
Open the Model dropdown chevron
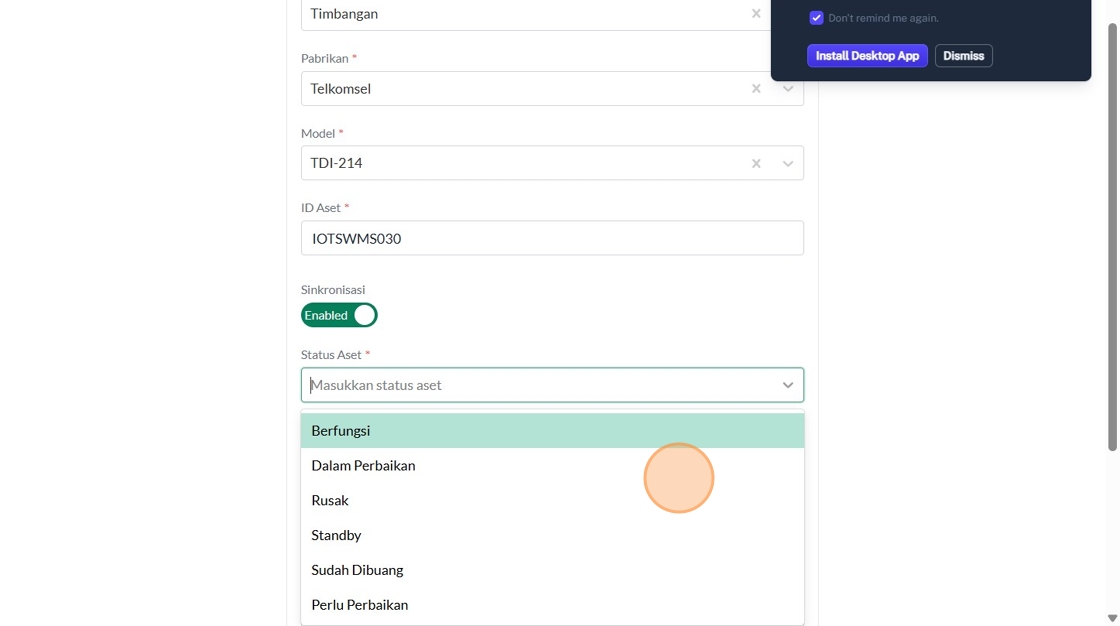pos(788,163)
